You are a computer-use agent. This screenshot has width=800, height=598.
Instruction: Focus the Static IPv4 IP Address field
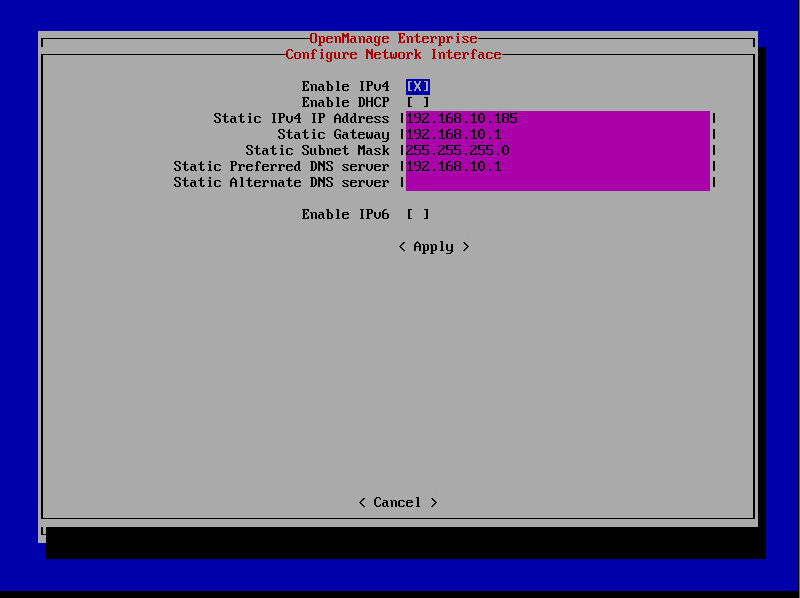558,118
